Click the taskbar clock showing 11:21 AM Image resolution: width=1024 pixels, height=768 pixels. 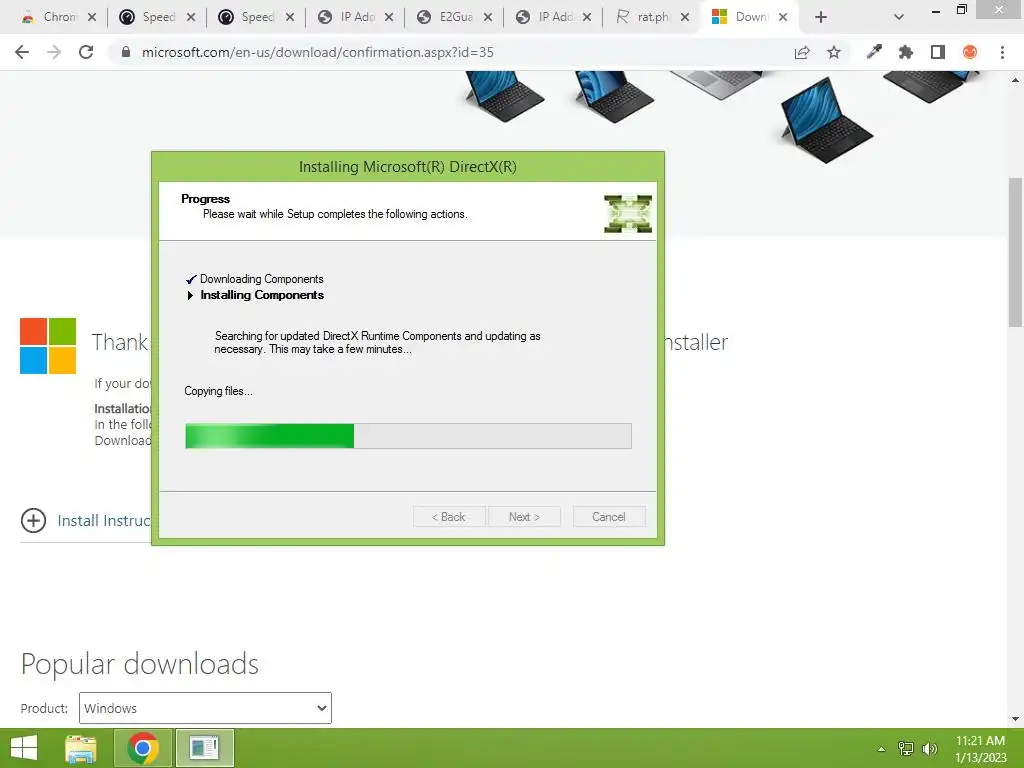click(980, 748)
